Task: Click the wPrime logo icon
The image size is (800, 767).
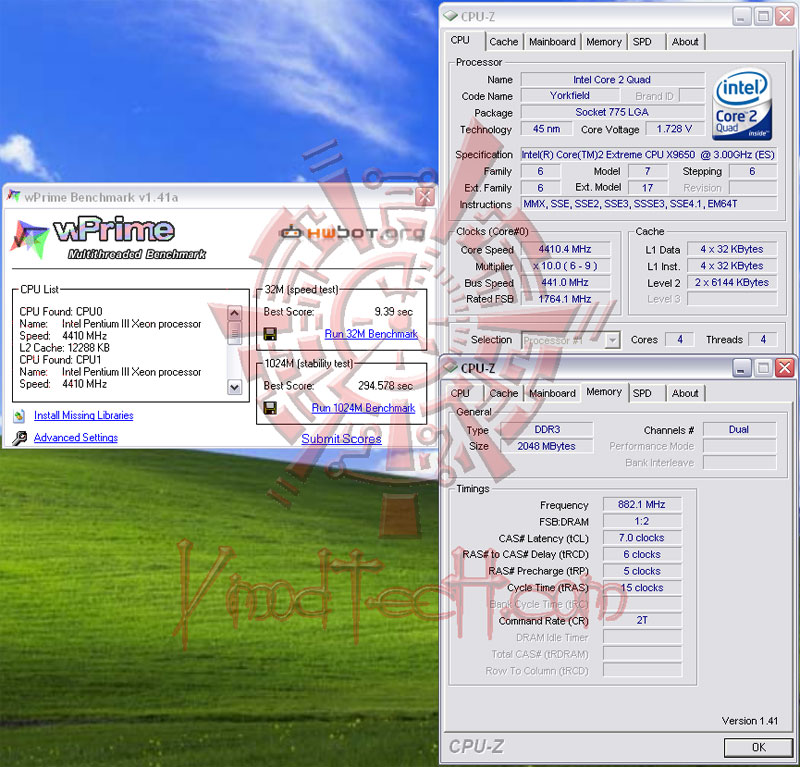Action: 29,239
